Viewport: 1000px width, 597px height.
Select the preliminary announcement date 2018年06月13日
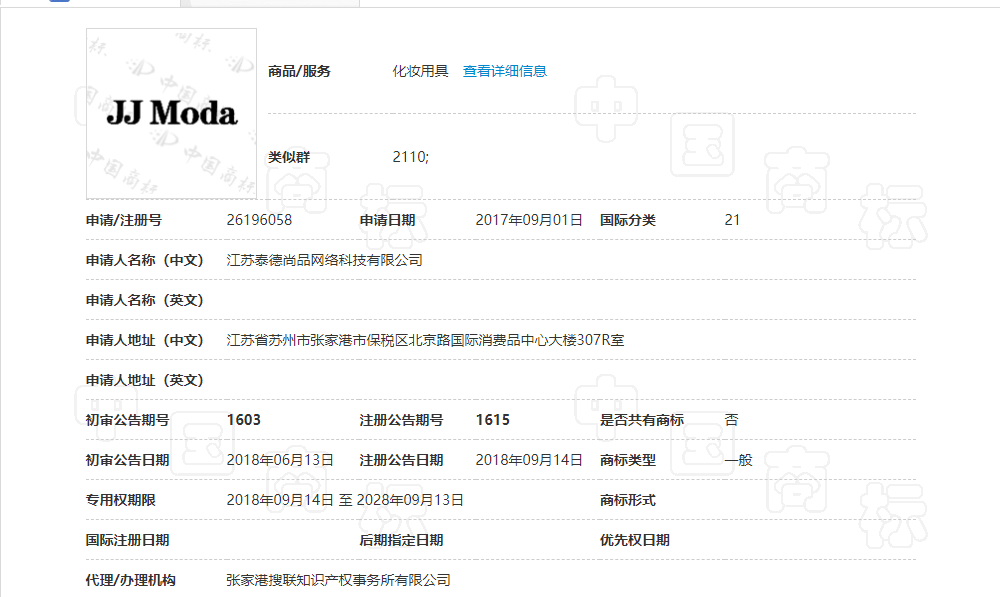(280, 460)
